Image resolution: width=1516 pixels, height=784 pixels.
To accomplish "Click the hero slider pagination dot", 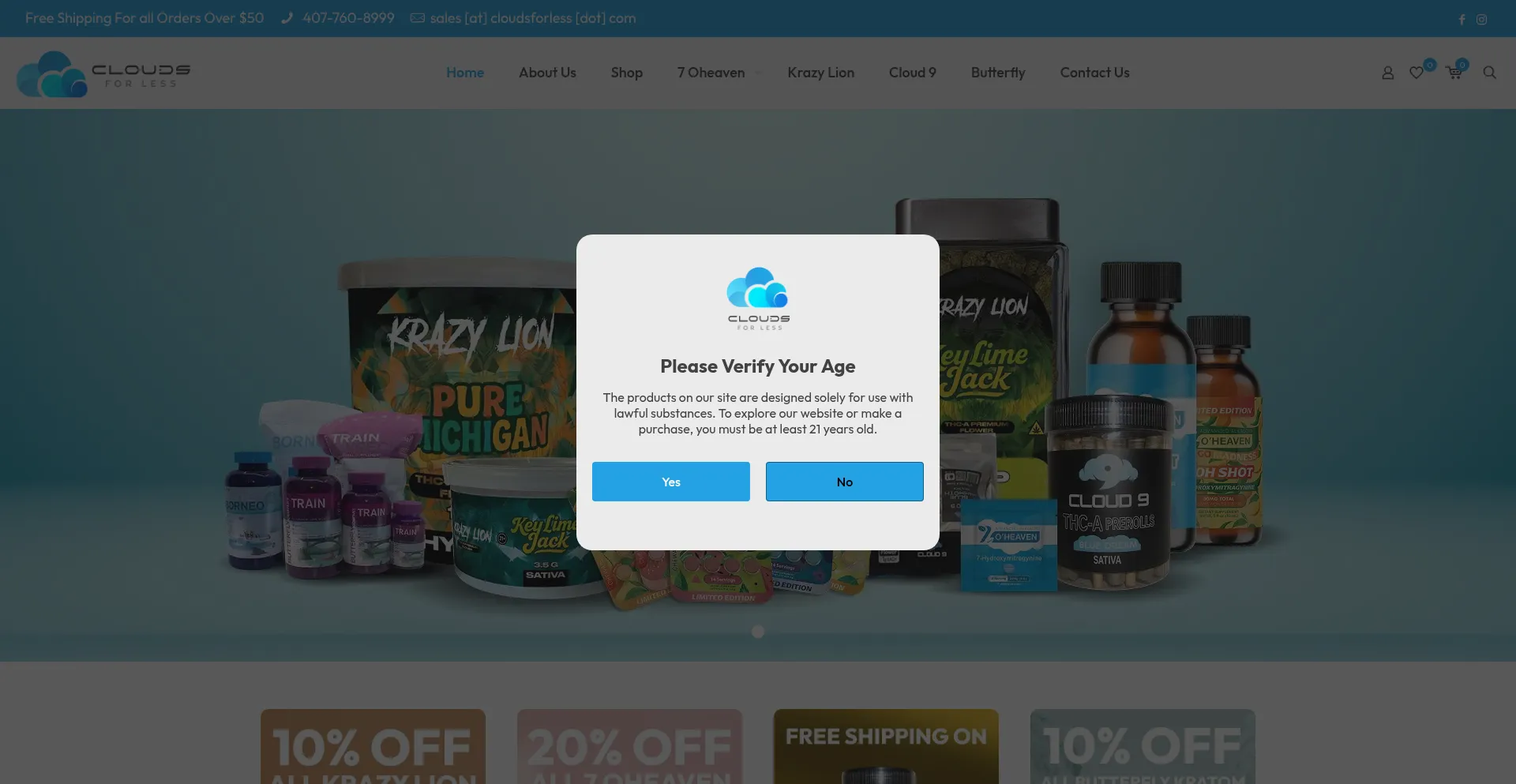I will pos(758,632).
